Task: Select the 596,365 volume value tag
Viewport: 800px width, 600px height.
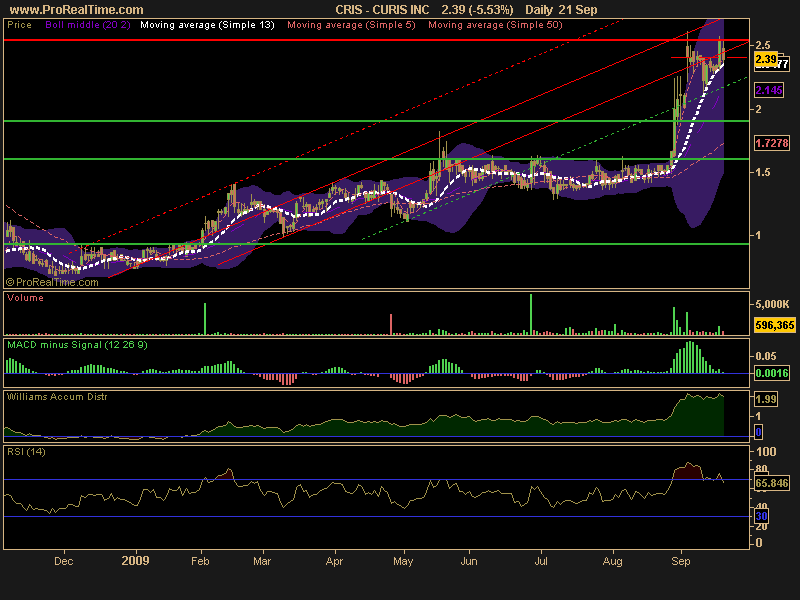Action: click(x=774, y=325)
